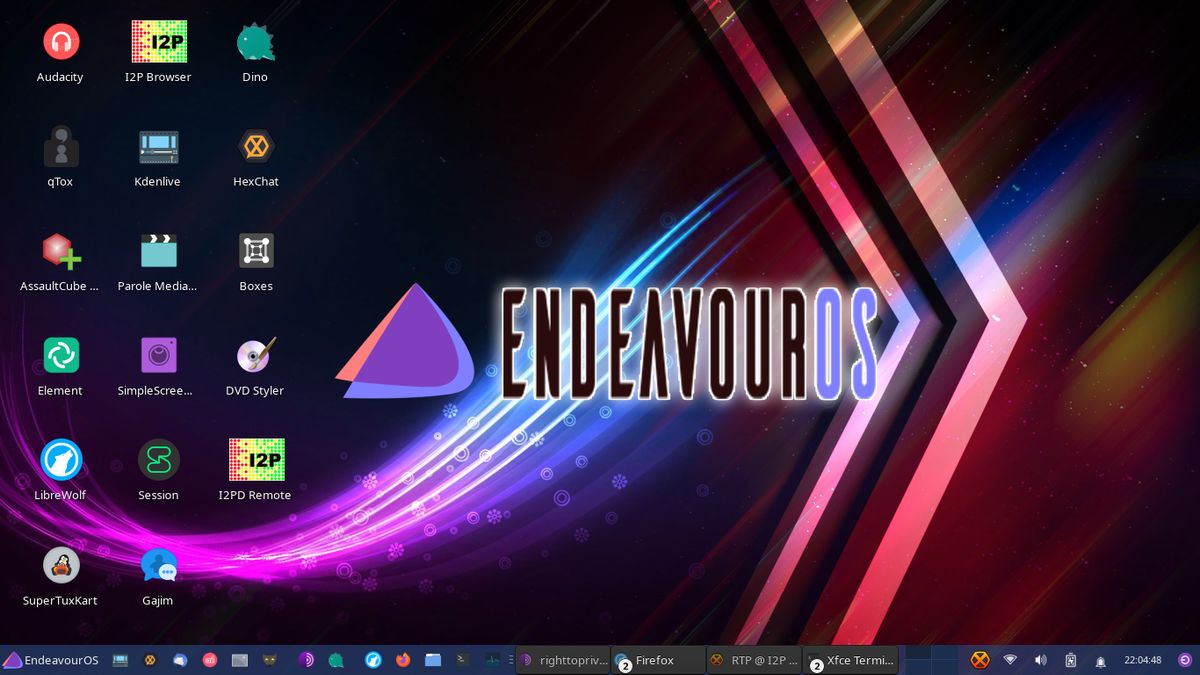Launch SuperTuxKart racing game
Viewport: 1200px width, 675px height.
coord(60,566)
